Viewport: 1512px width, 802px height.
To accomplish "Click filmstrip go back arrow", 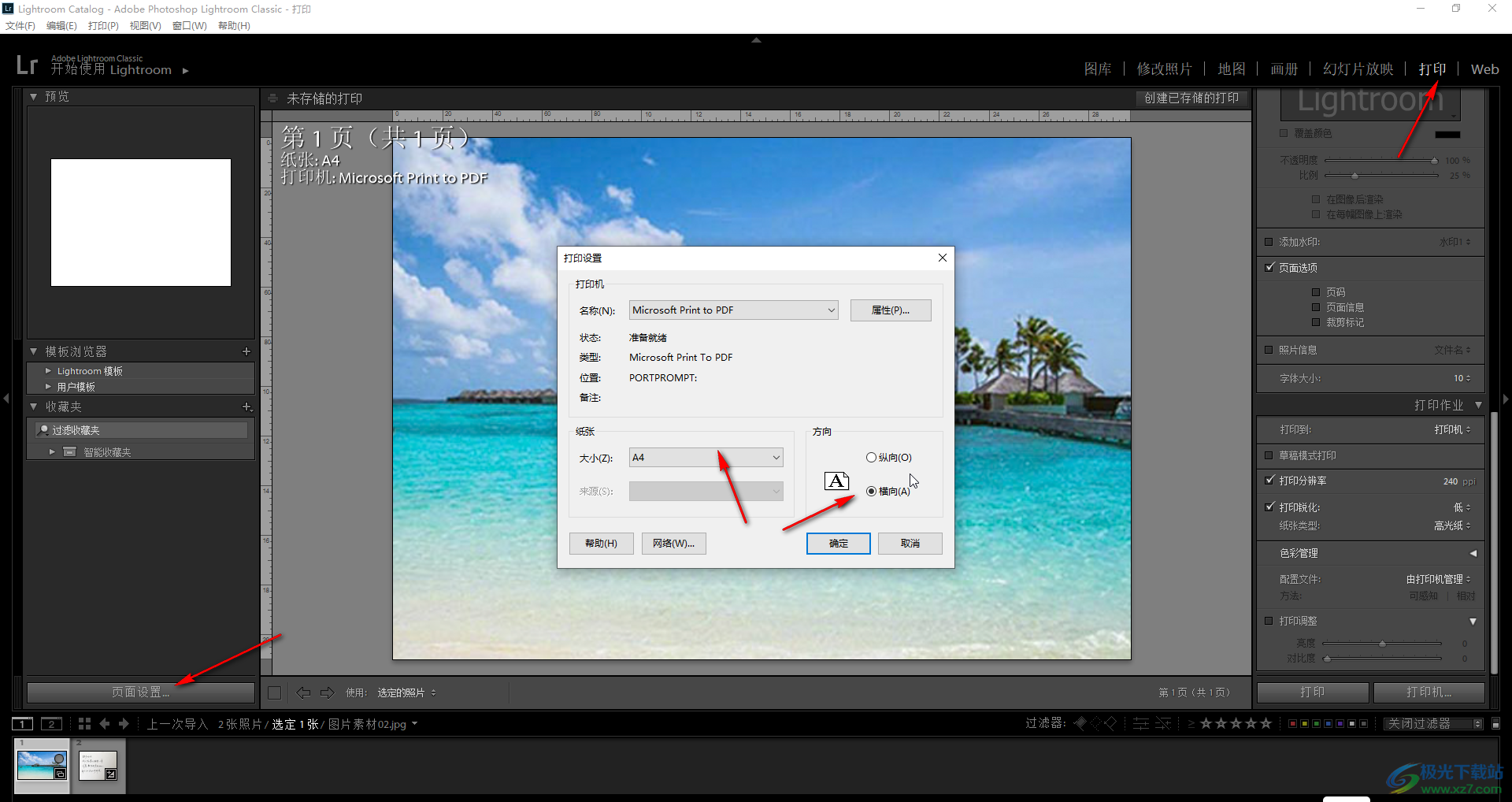I will [104, 723].
